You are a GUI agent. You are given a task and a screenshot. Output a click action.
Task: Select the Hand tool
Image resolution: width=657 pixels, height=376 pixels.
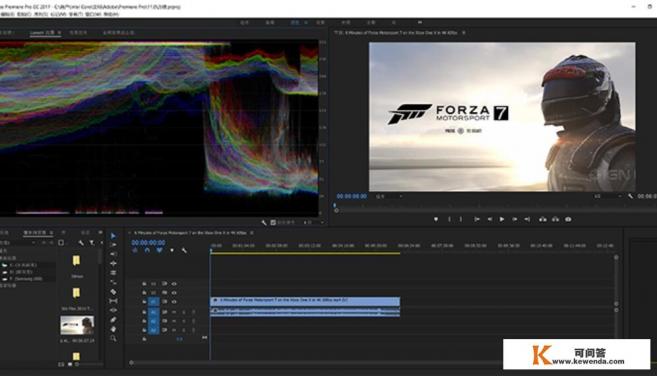point(113,329)
